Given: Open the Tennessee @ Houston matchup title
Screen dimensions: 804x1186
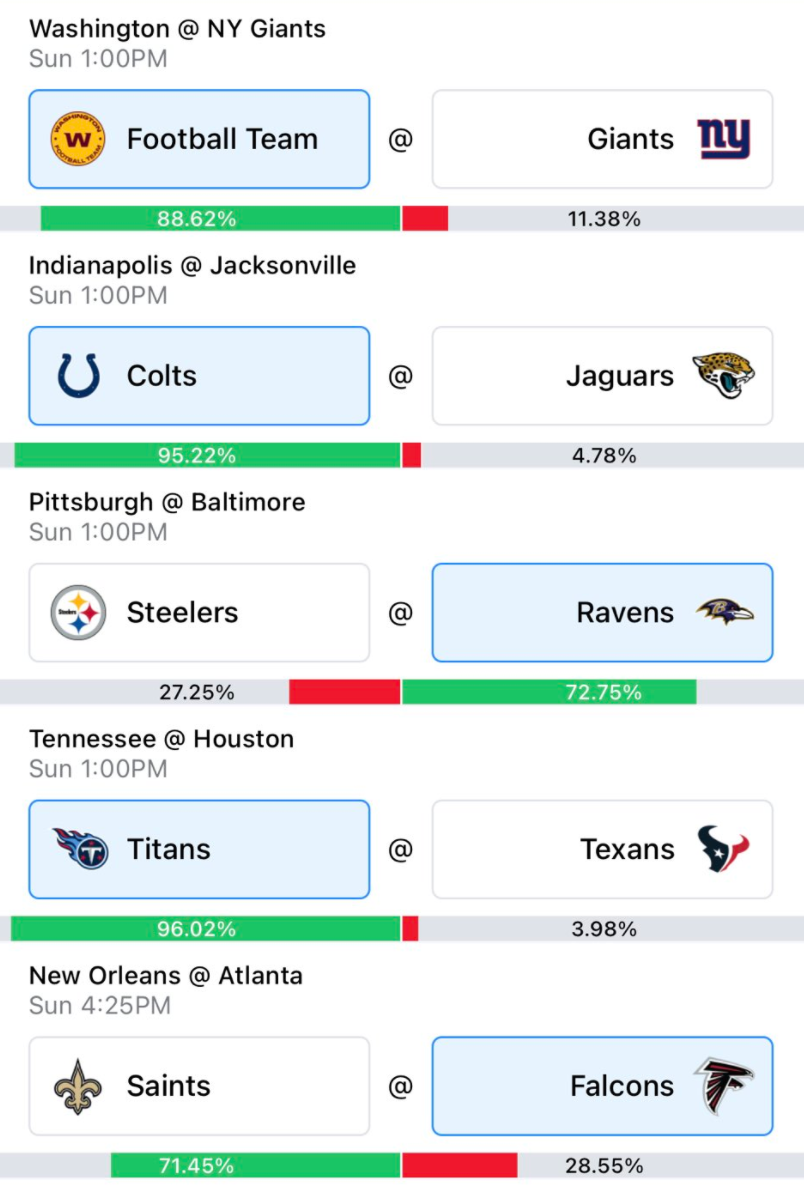Looking at the screenshot, I should 161,739.
